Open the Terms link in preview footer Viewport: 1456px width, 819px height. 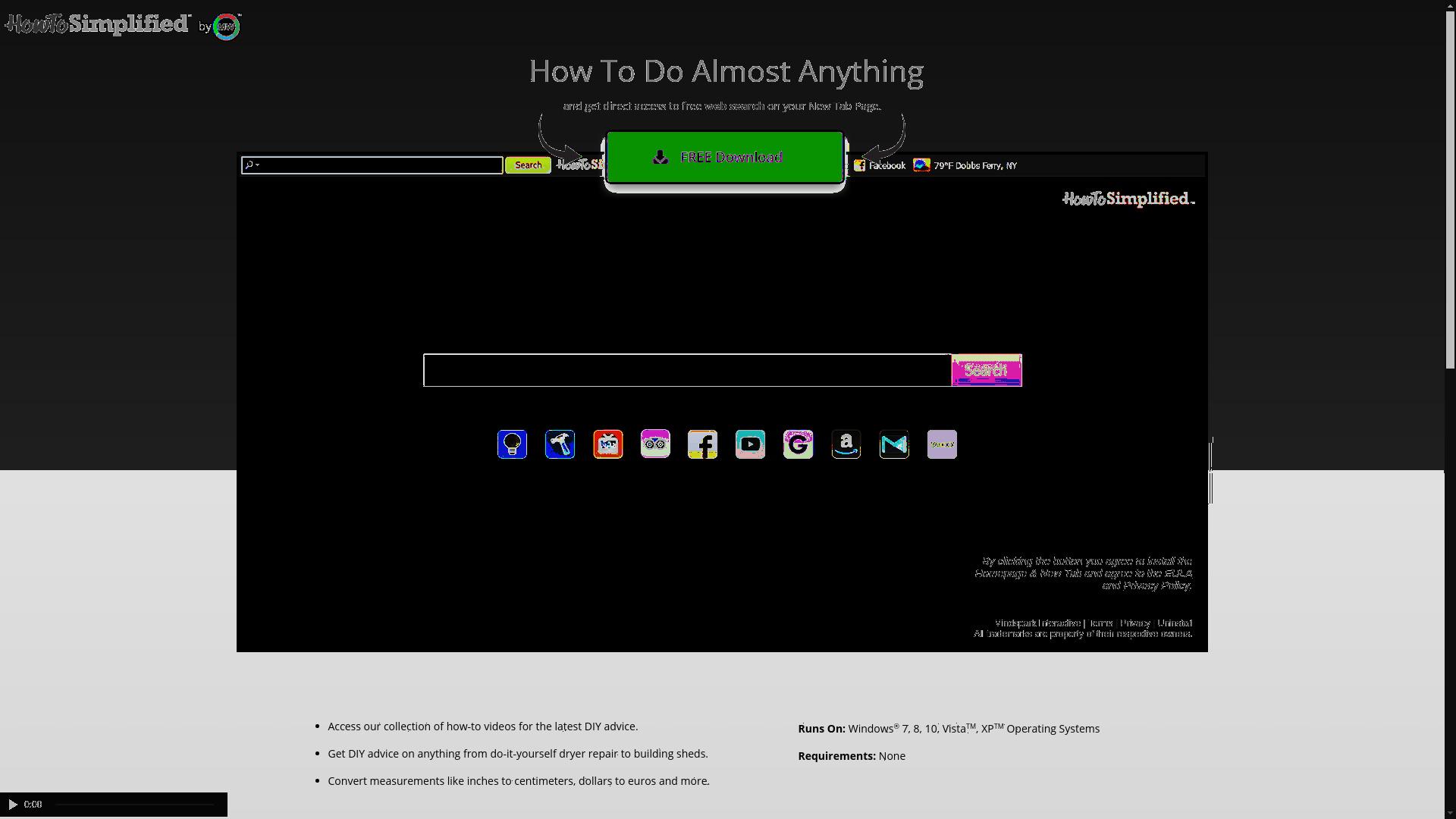click(1101, 623)
